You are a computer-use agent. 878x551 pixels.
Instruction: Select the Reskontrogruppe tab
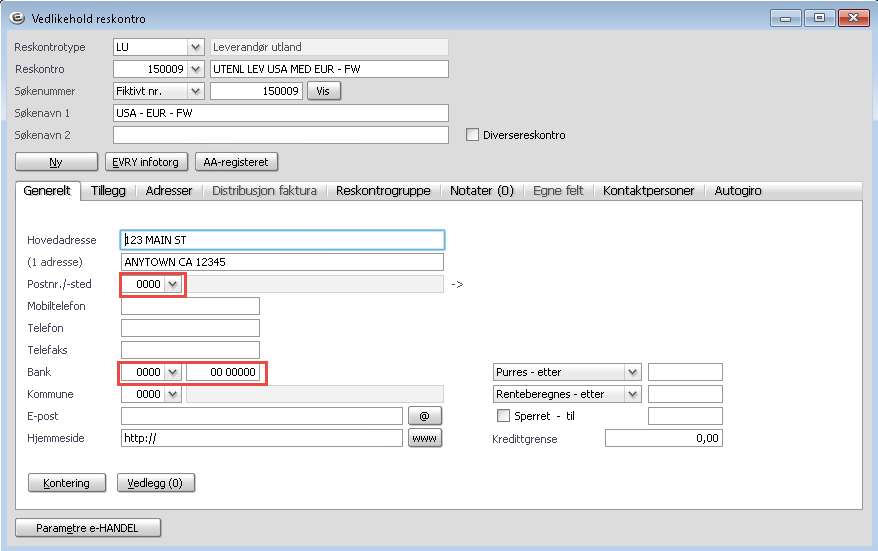pyautogui.click(x=383, y=190)
